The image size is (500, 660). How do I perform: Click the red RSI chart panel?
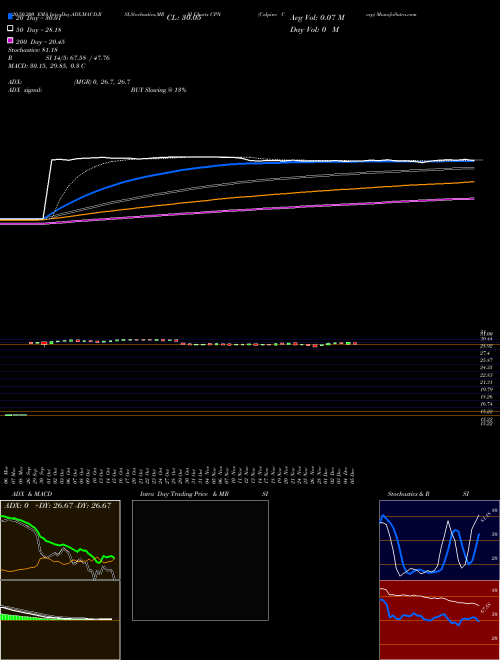pos(439,620)
